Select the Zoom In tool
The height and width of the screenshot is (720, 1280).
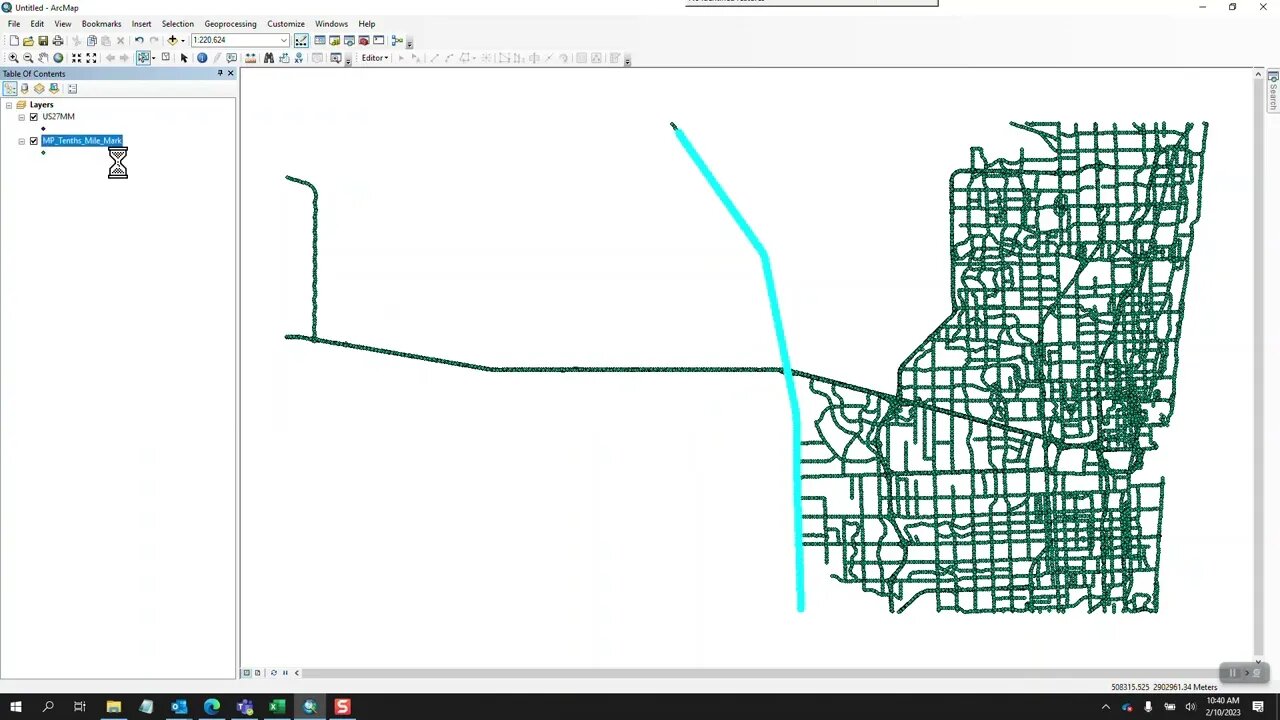coord(13,58)
